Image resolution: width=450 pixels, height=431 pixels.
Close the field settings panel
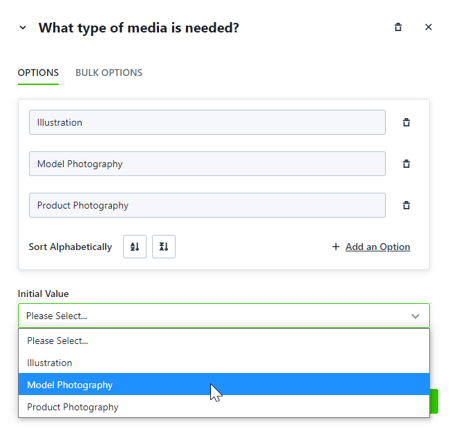[428, 27]
